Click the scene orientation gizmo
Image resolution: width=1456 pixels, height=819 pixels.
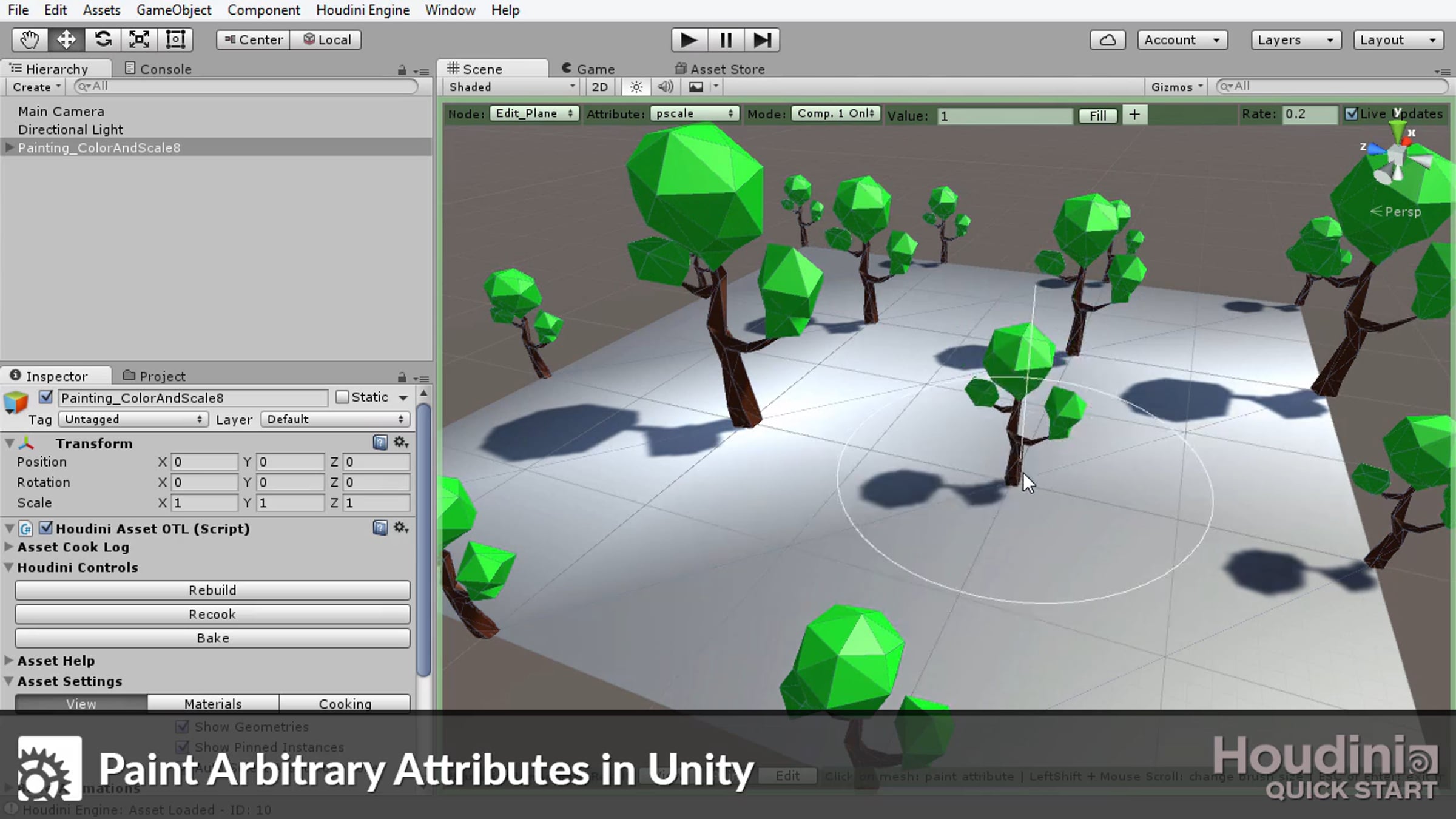(1397, 155)
